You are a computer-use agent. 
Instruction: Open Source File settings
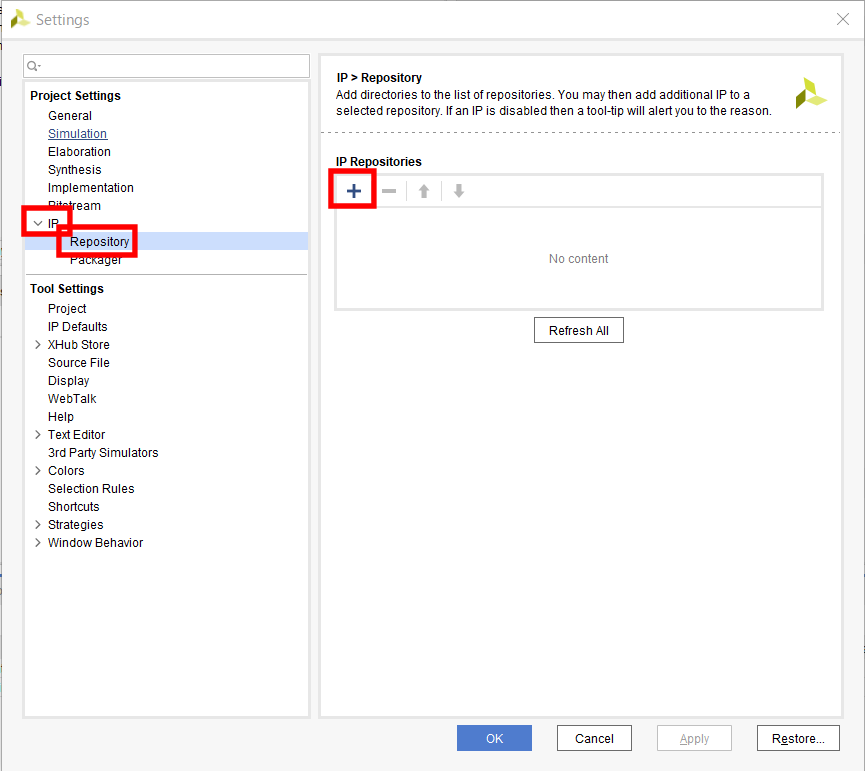(x=78, y=363)
